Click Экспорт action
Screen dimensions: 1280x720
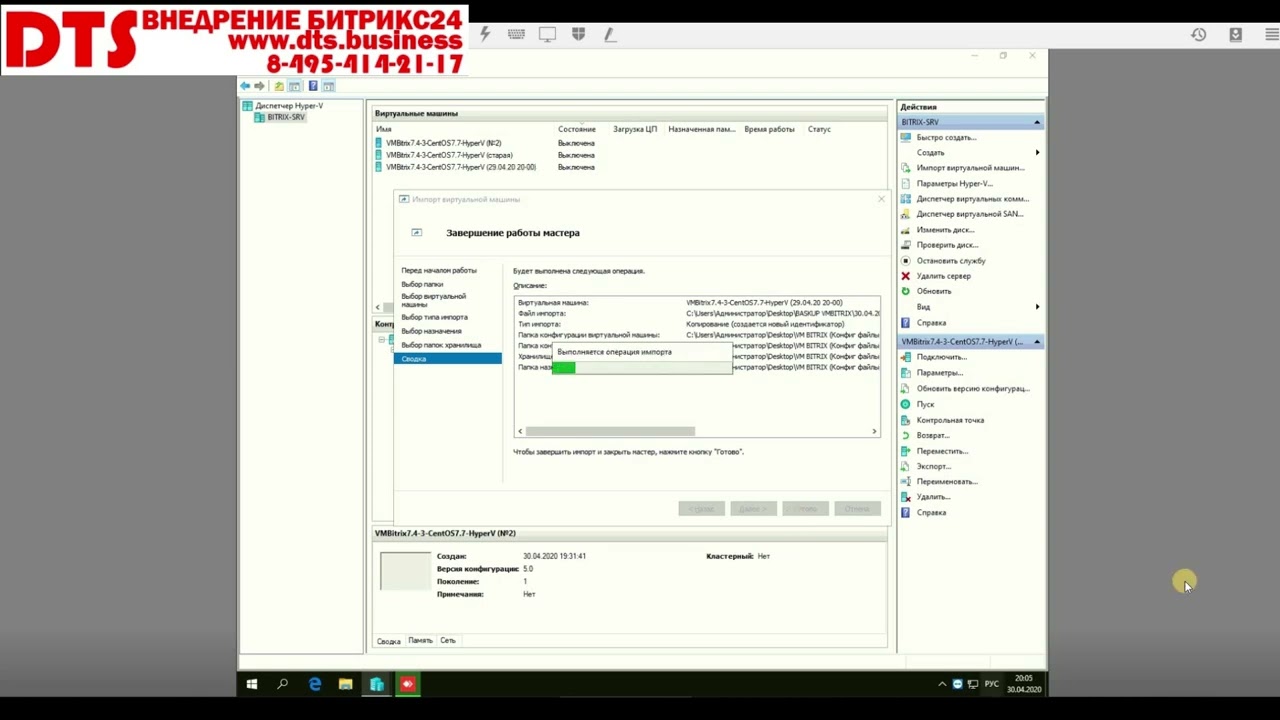point(934,466)
